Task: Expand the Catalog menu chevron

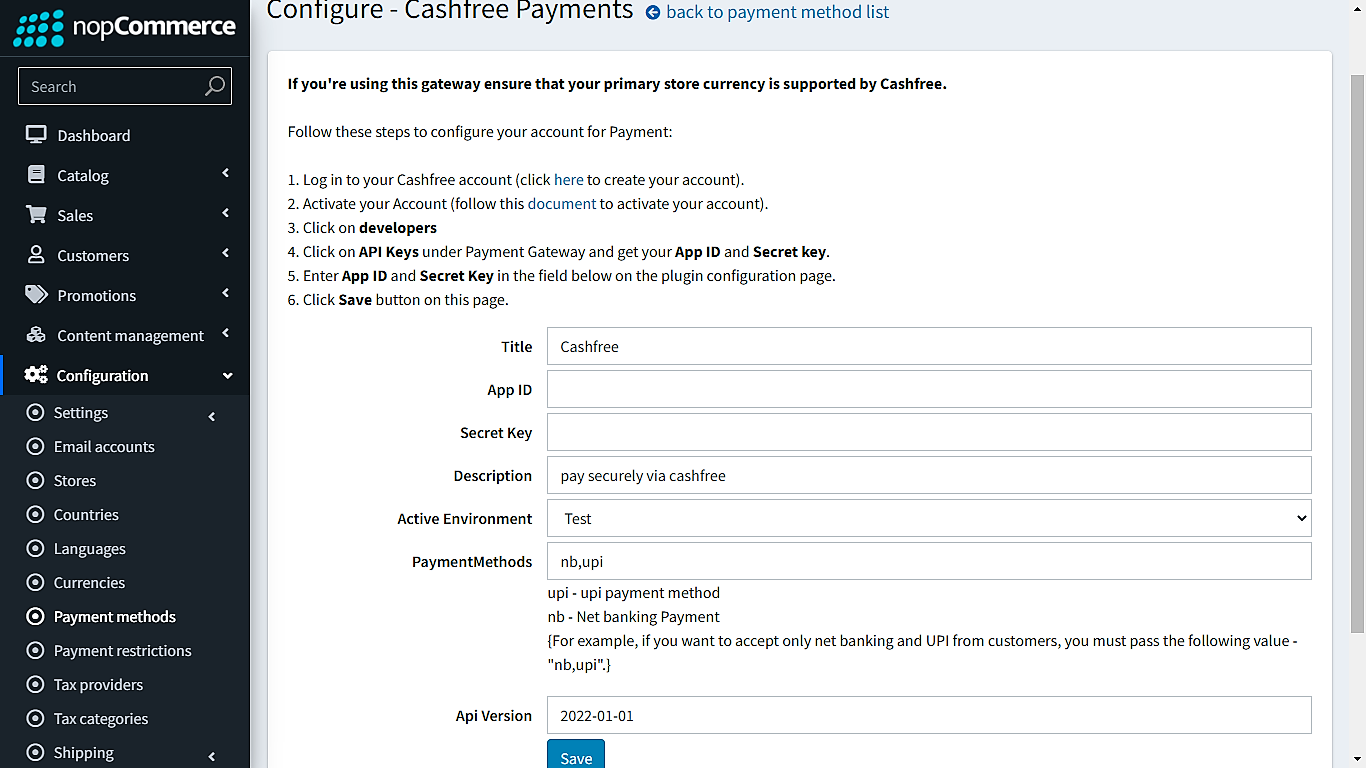Action: (x=226, y=173)
